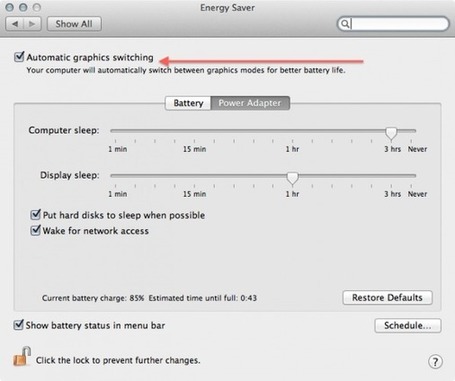The image size is (455, 381).
Task: Select the Power Adapter tab
Action: 250,103
